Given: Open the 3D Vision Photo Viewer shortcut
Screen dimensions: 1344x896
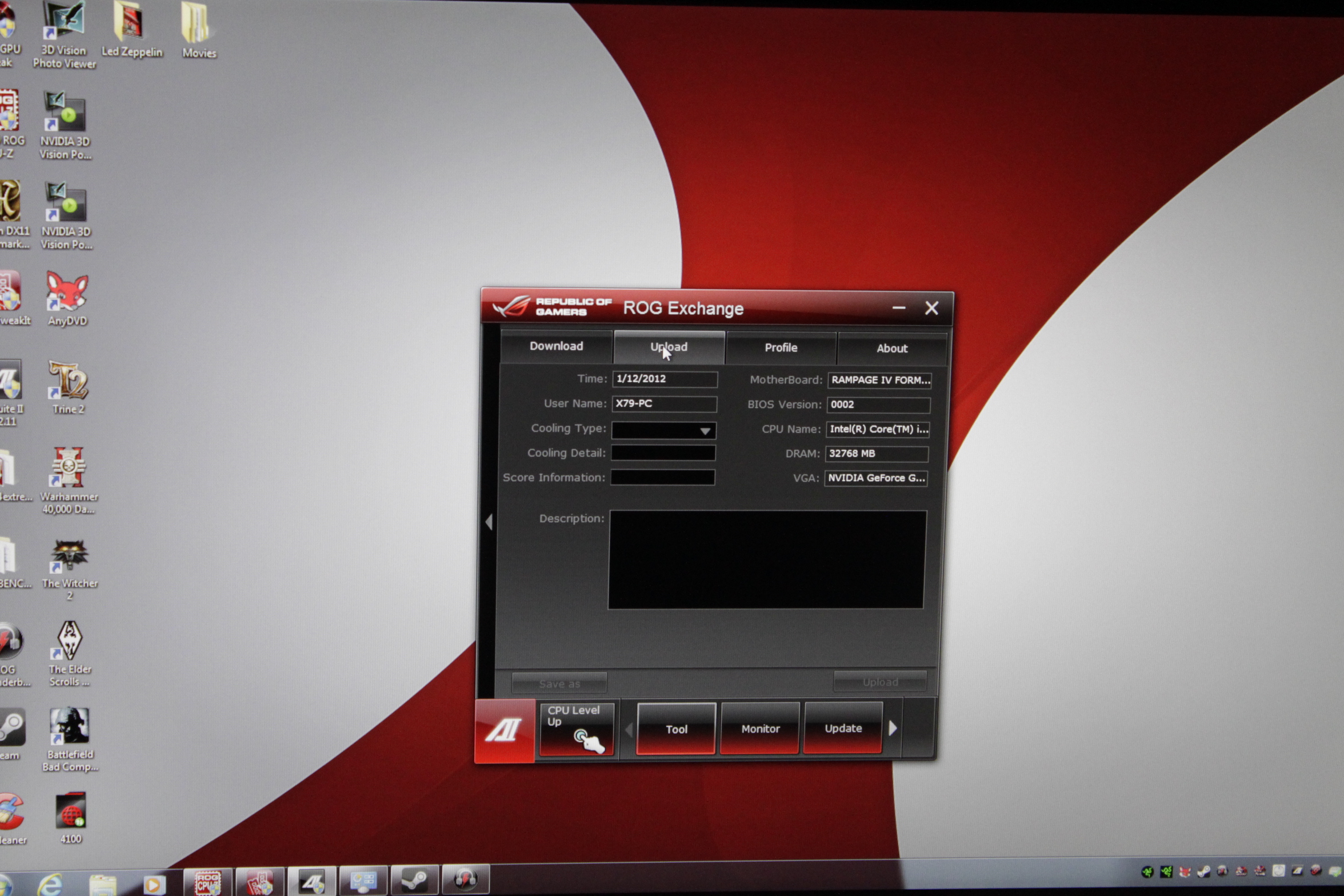Looking at the screenshot, I should tap(64, 35).
